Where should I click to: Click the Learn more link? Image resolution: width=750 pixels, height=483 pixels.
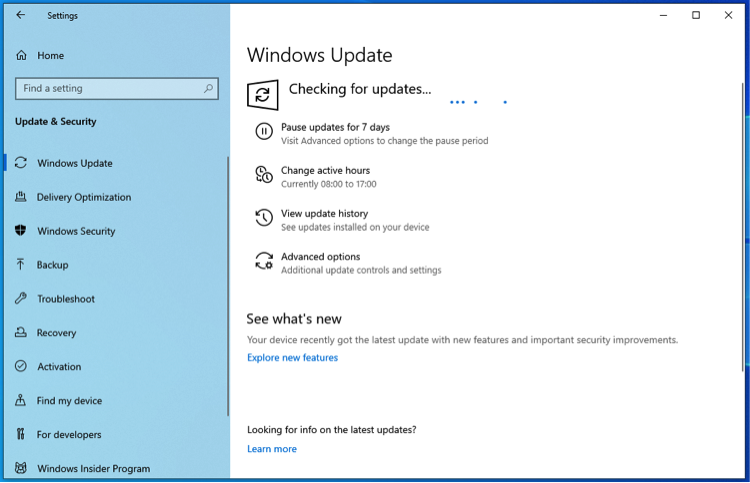(x=272, y=449)
